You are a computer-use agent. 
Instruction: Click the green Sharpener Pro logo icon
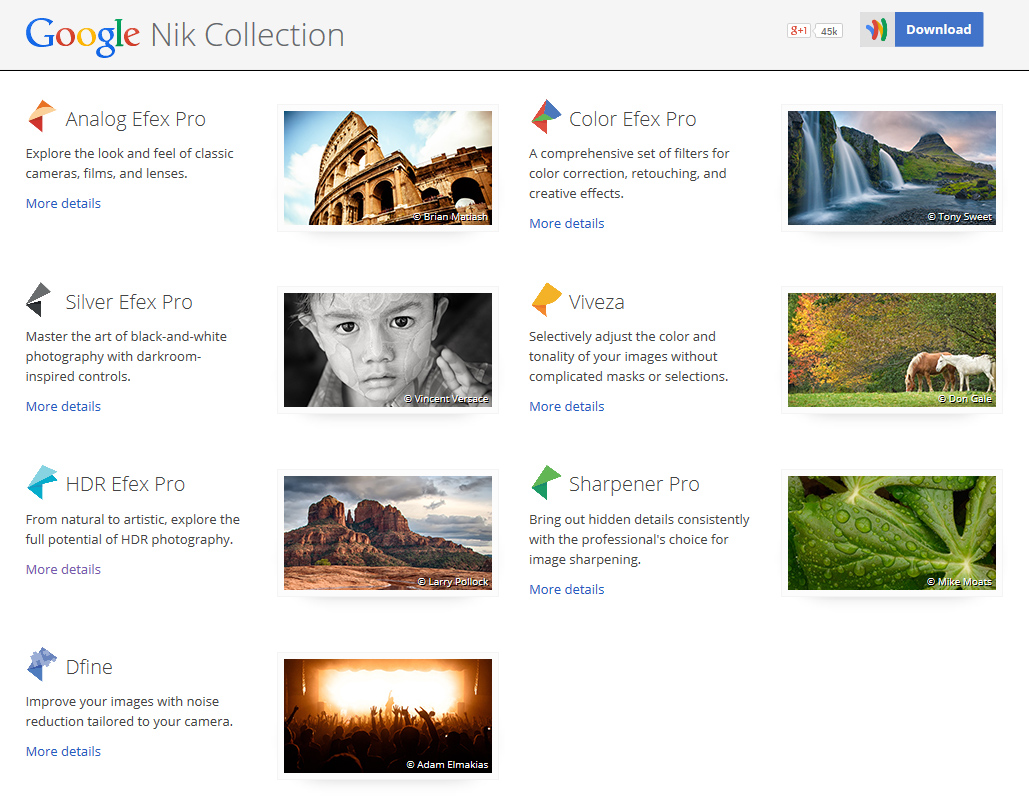[x=545, y=483]
